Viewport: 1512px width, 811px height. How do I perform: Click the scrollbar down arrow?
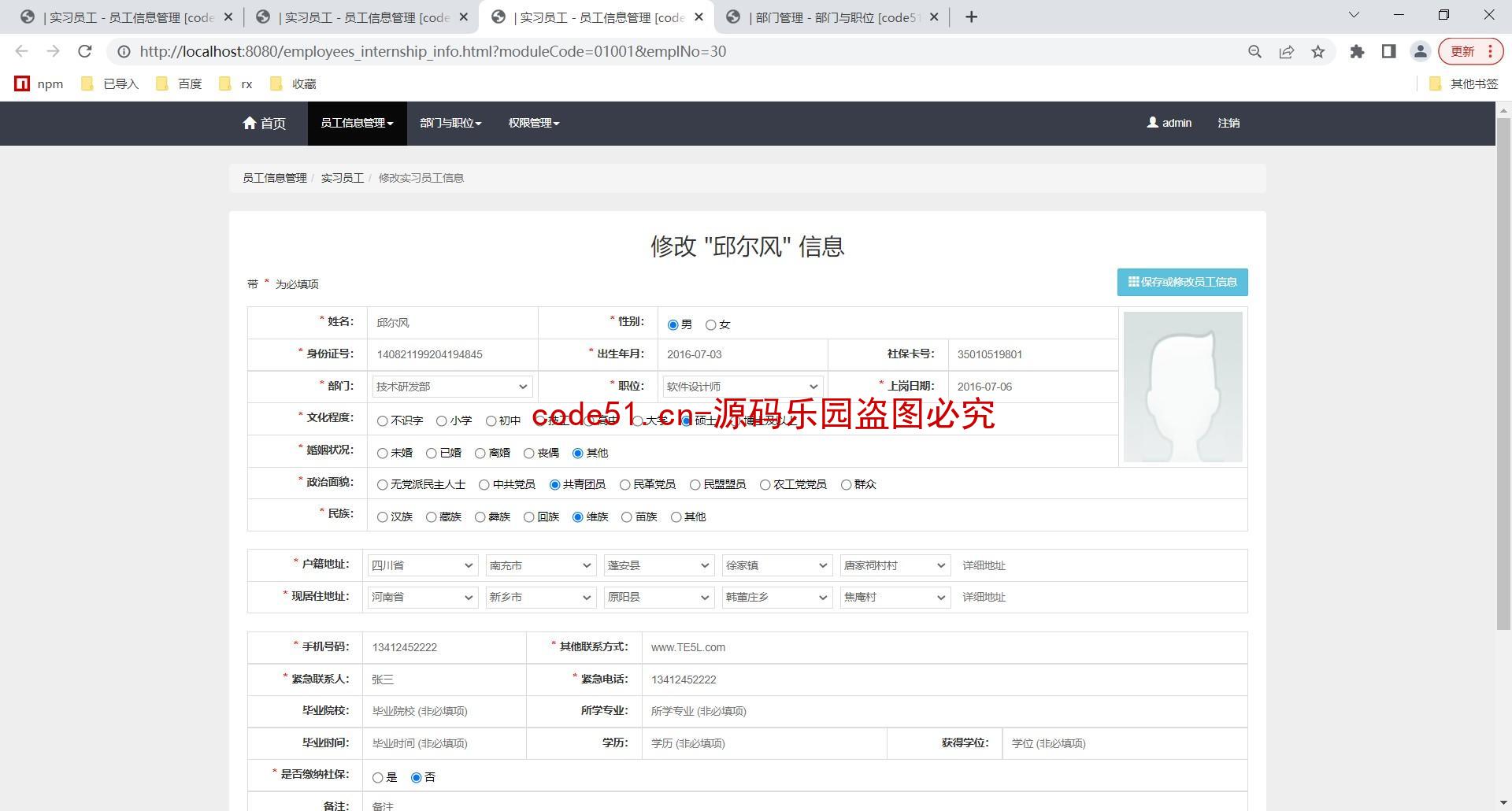[1503, 803]
